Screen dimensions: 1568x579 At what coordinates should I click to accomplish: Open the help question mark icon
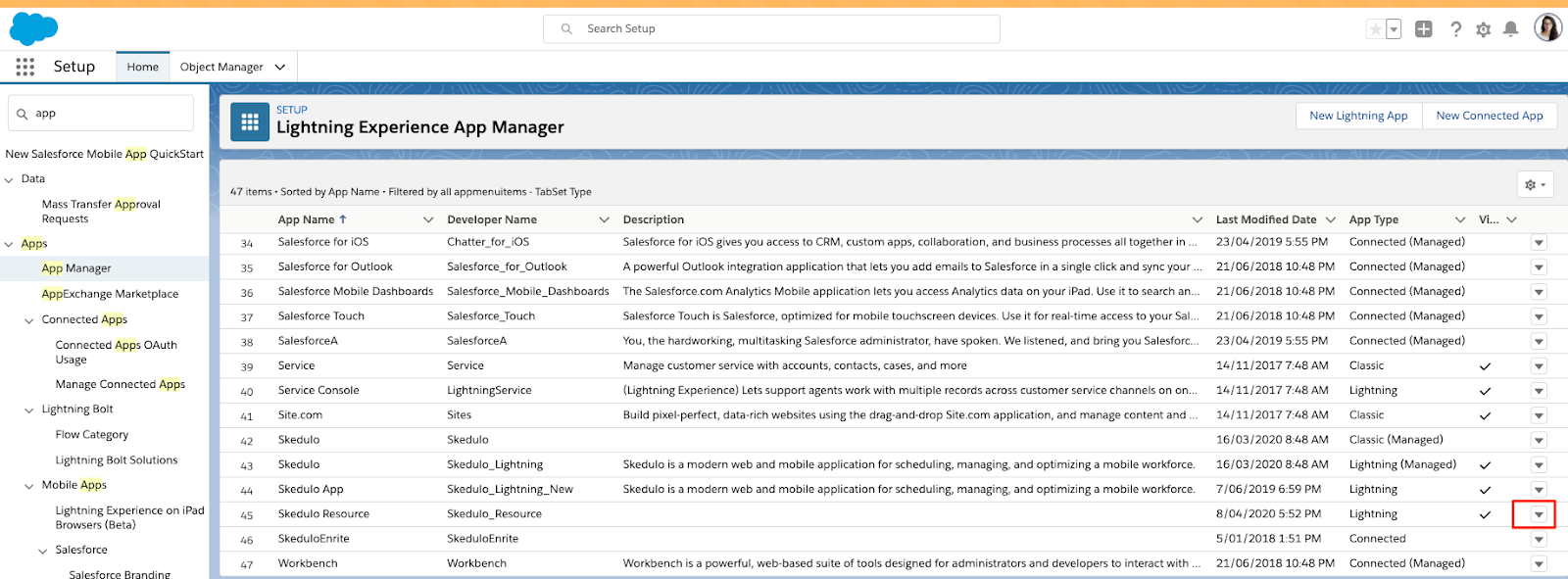[x=1456, y=29]
